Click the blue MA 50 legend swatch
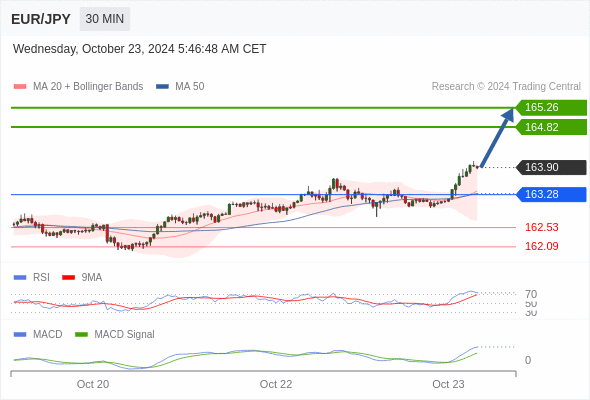 pyautogui.click(x=162, y=87)
